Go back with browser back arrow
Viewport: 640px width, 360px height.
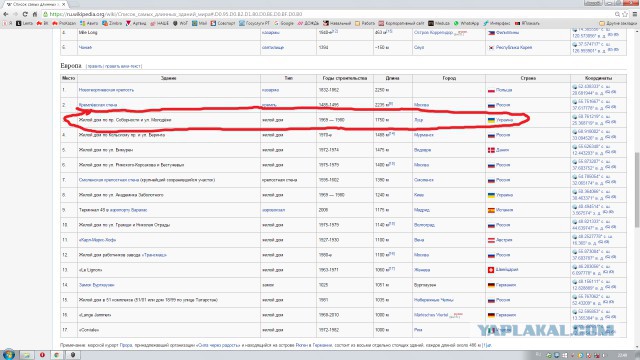click(6, 14)
